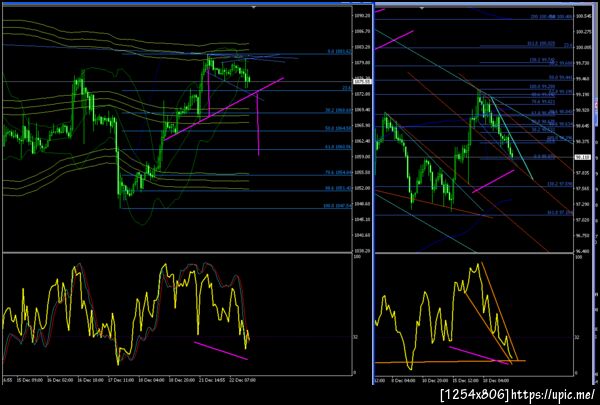Click the 97.290 price scale label on right chart
The width and height of the screenshot is (600, 405).
[x=583, y=204]
